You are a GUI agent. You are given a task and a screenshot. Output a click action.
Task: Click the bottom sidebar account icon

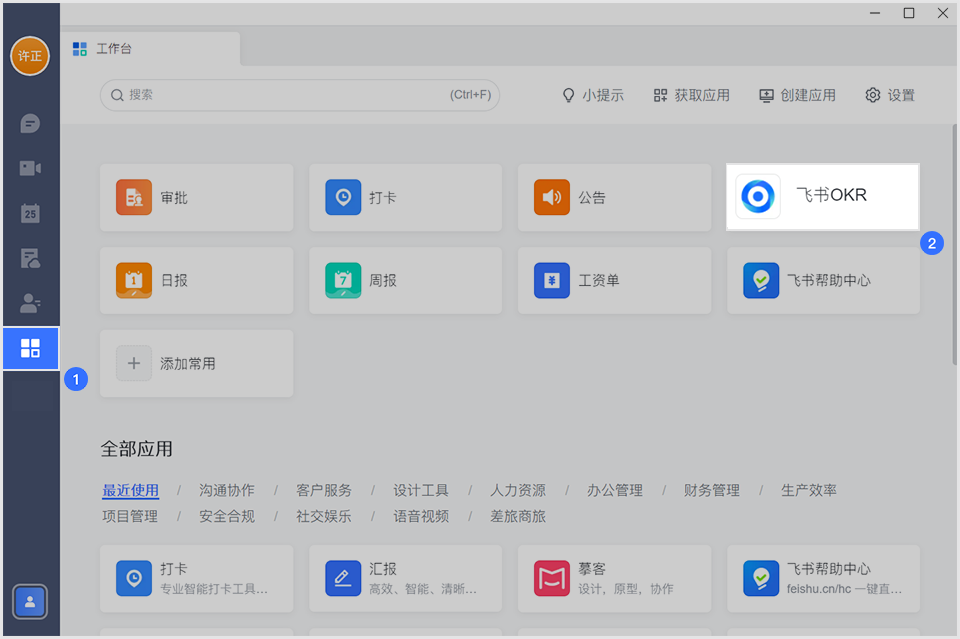(29, 602)
